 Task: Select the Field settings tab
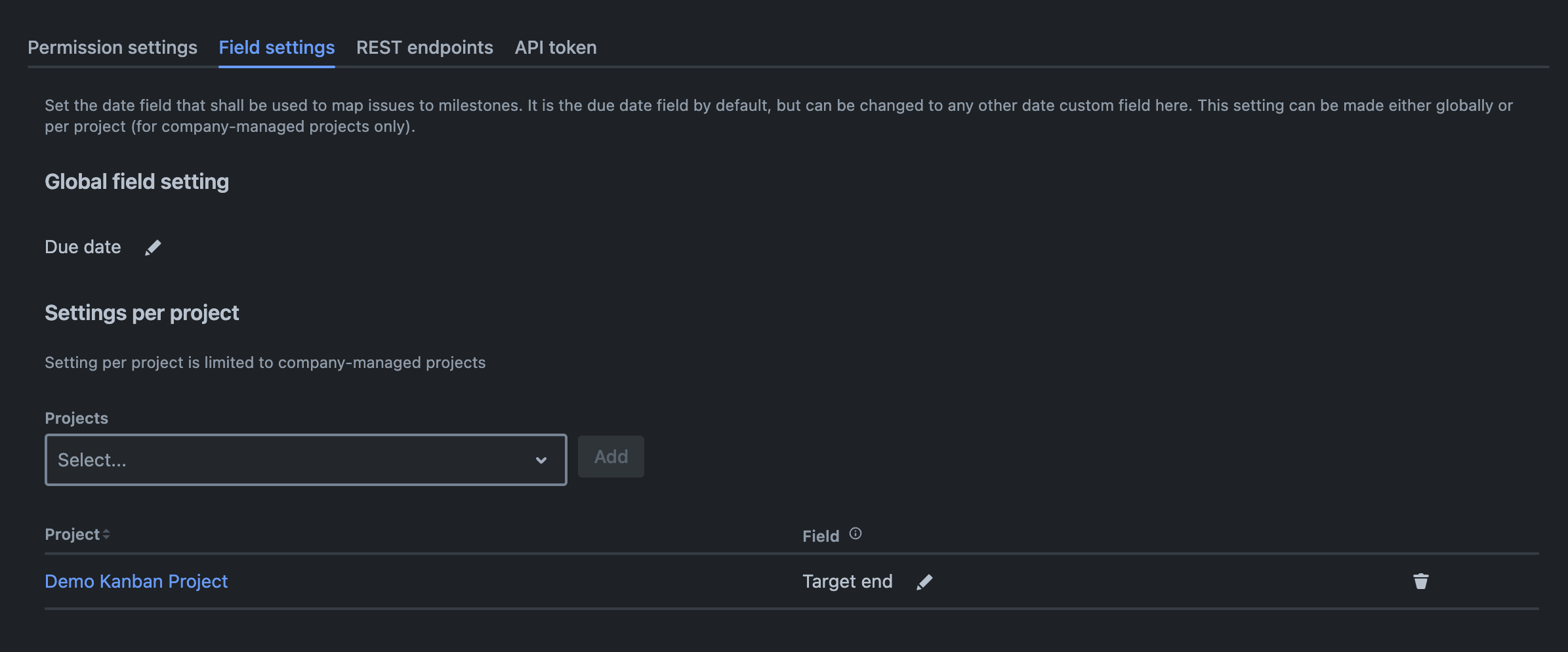point(276,48)
